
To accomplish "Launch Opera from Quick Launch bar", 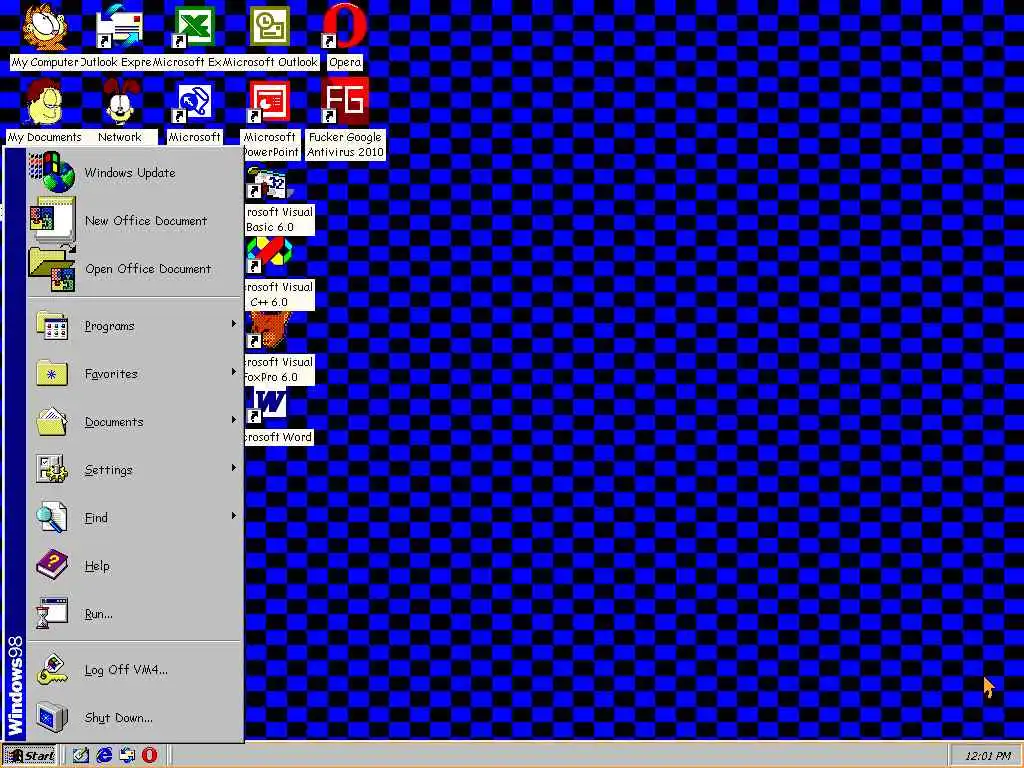I will [150, 756].
